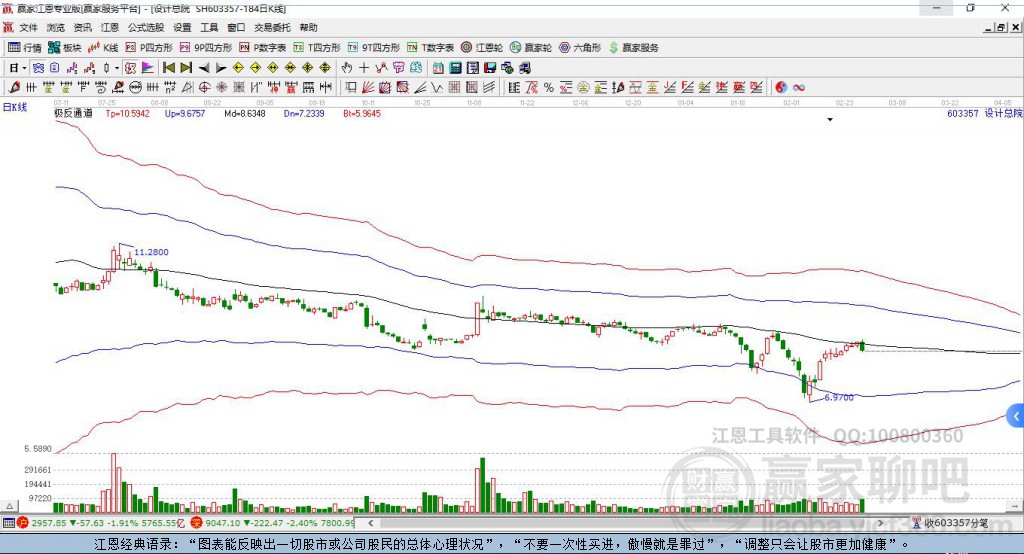The image size is (1024, 554).
Task: Click the 沪 Shanghai index status entry
Action: pyautogui.click(x=100, y=523)
